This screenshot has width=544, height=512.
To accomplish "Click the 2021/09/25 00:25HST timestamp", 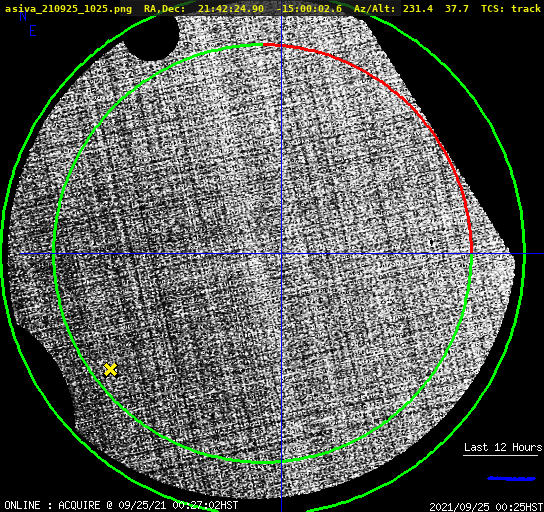I will (486, 506).
